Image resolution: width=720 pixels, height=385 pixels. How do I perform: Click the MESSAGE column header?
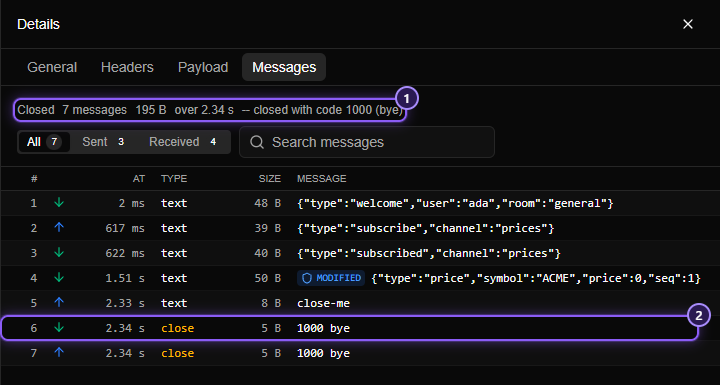321,179
